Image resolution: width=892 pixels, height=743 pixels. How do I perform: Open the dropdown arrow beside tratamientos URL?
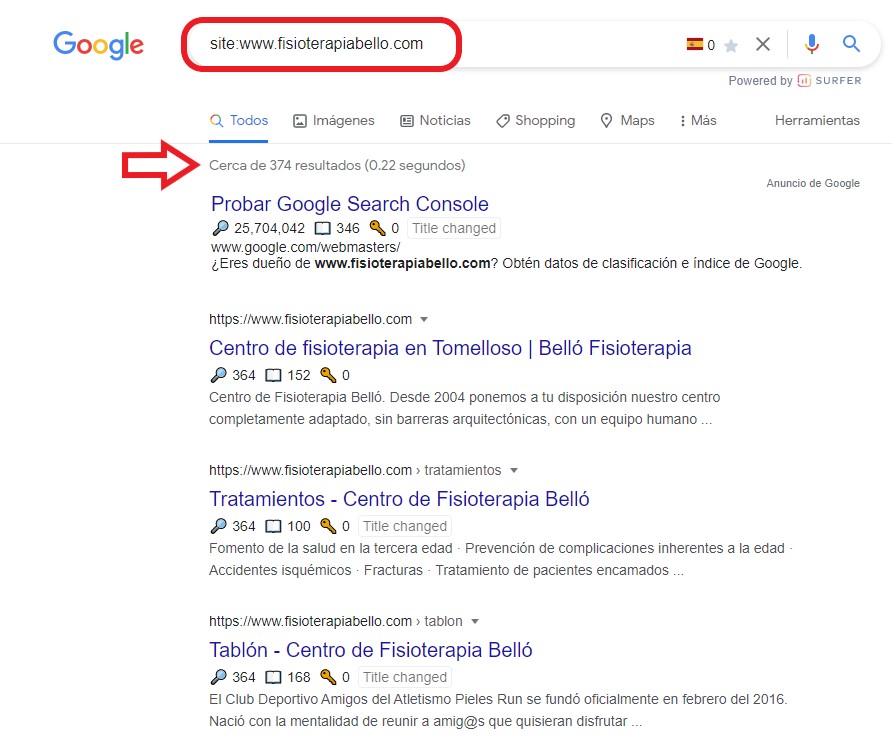pyautogui.click(x=514, y=470)
